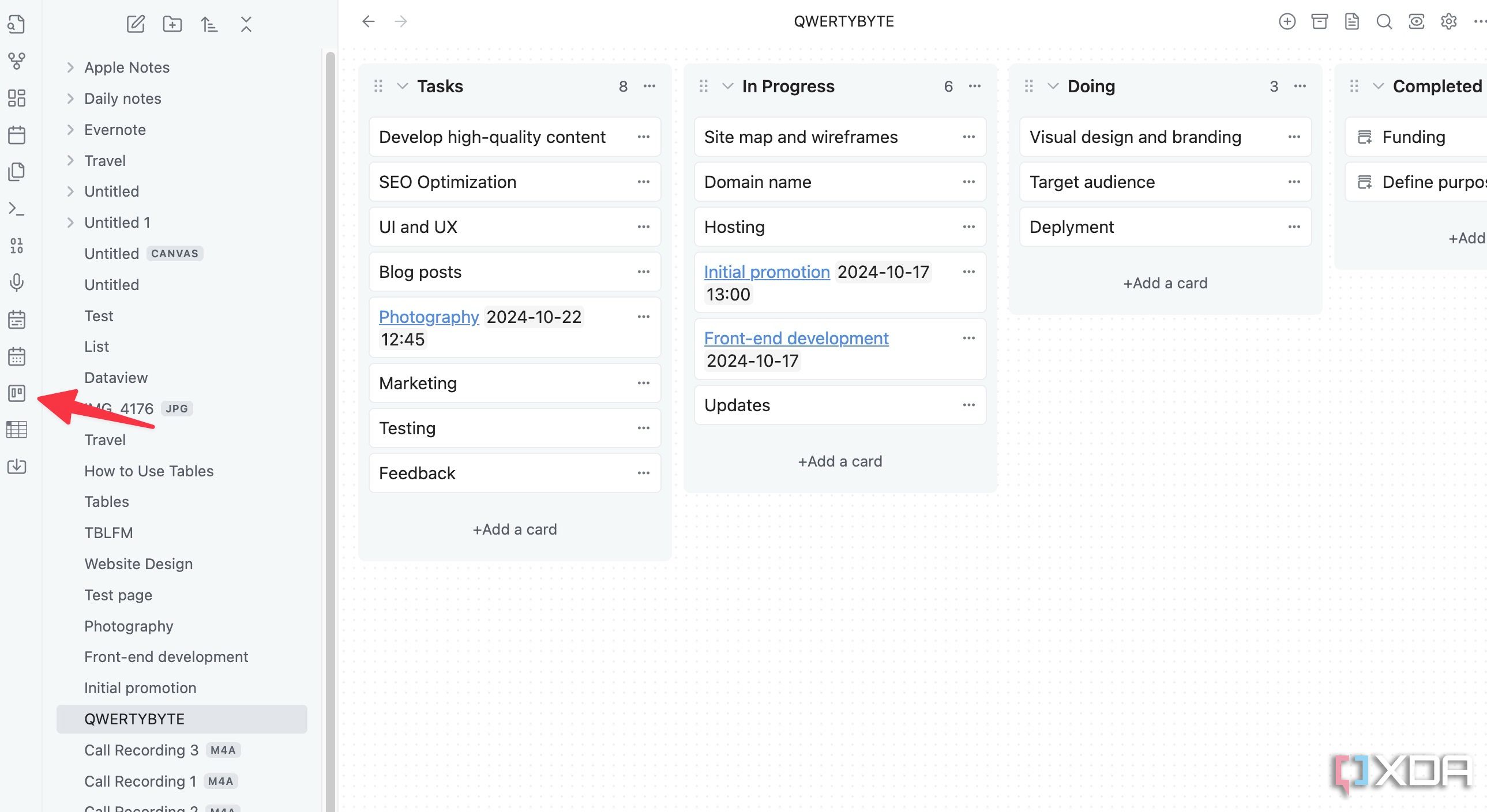
Task: Open overflow menu on Tasks column
Action: click(649, 86)
